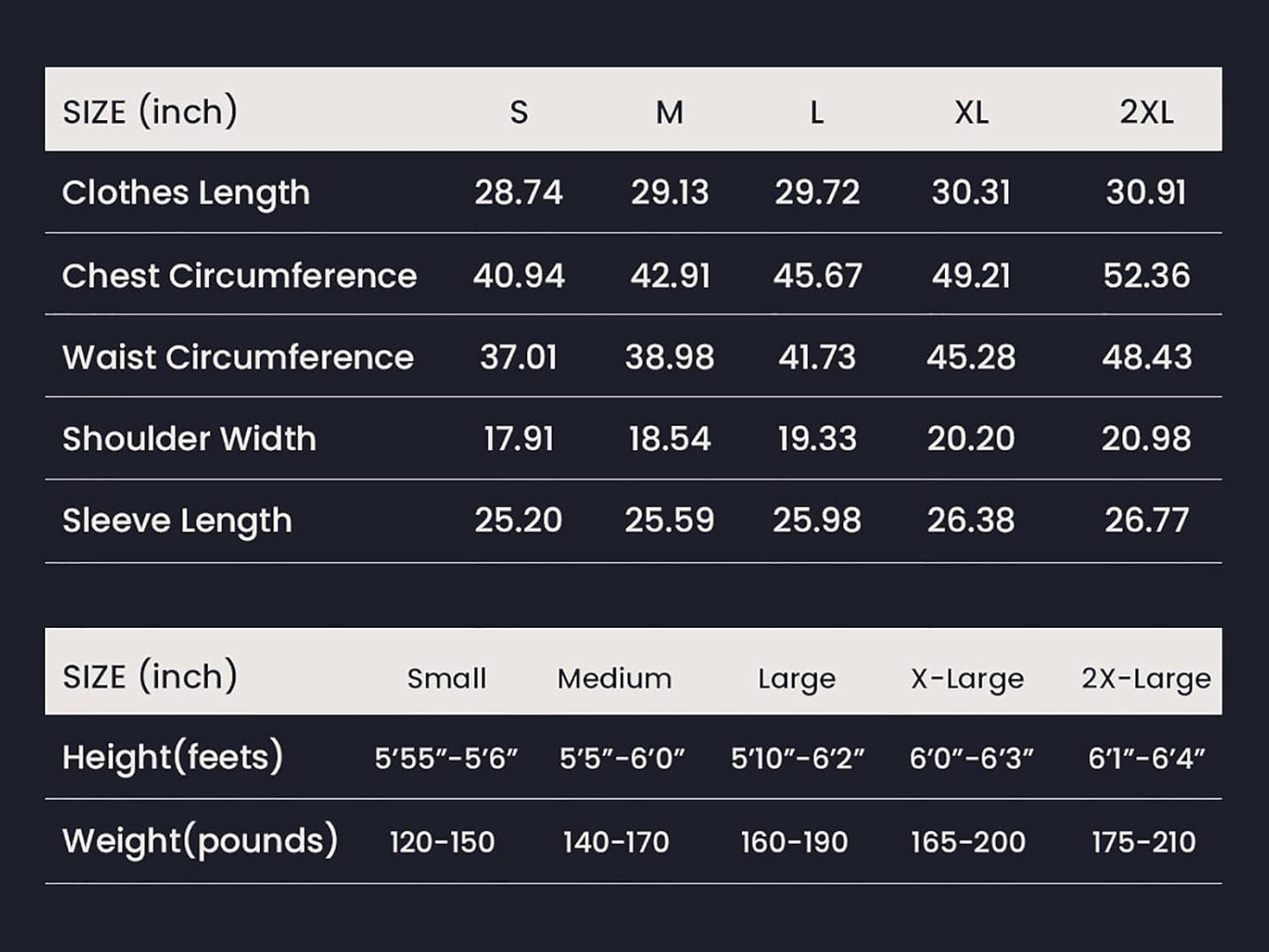
Task: Click the Waist Circumference row label
Action: 238,357
